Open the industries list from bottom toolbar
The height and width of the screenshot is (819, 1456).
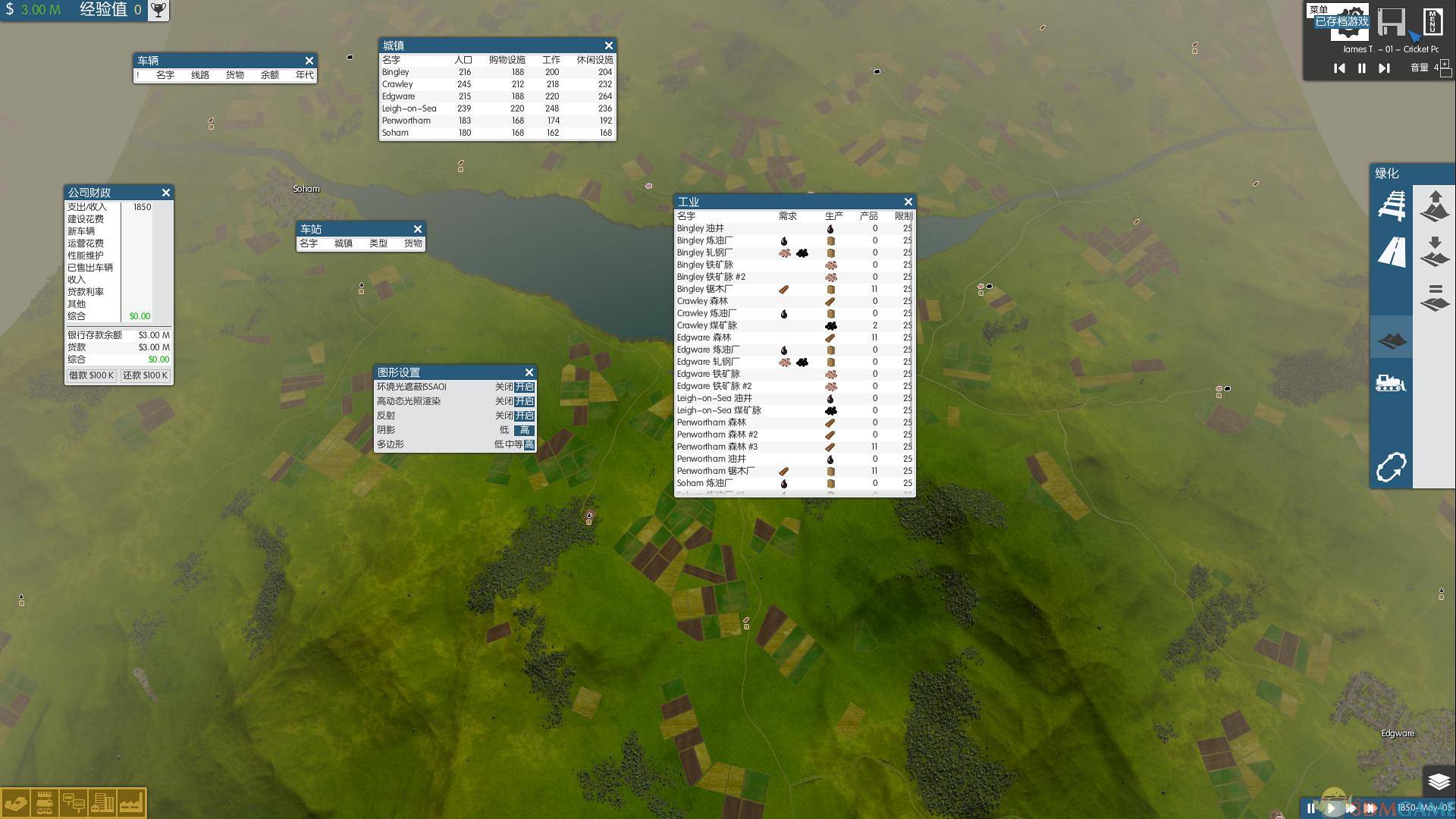click(130, 802)
